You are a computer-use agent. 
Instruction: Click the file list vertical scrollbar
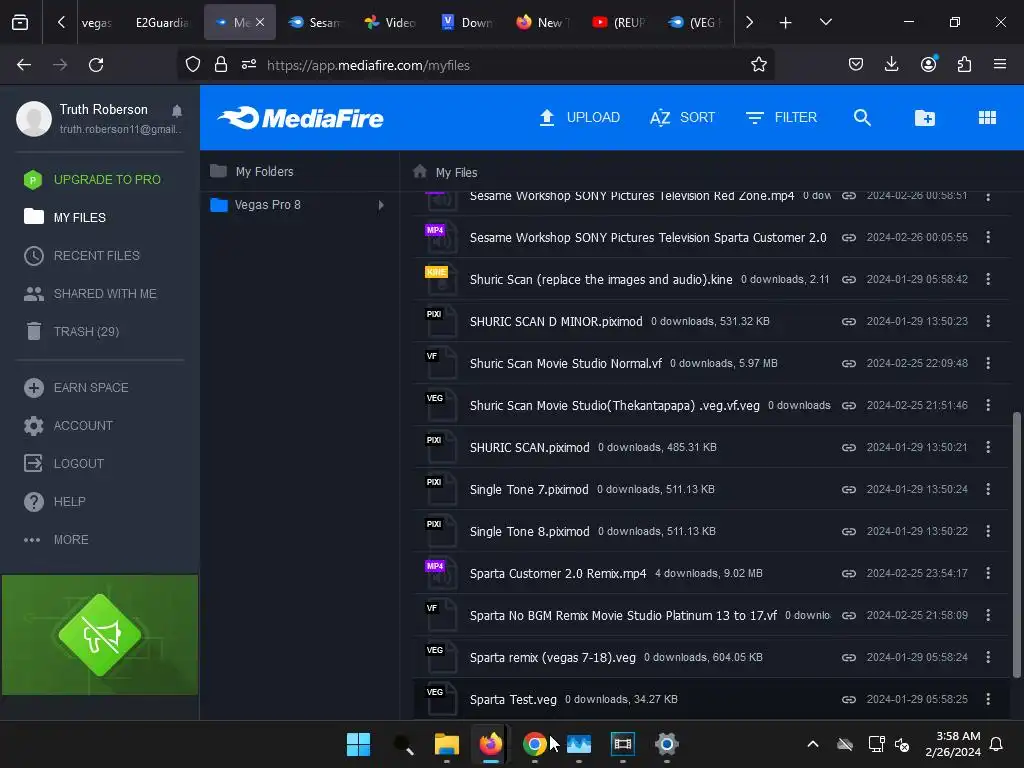(x=1016, y=545)
